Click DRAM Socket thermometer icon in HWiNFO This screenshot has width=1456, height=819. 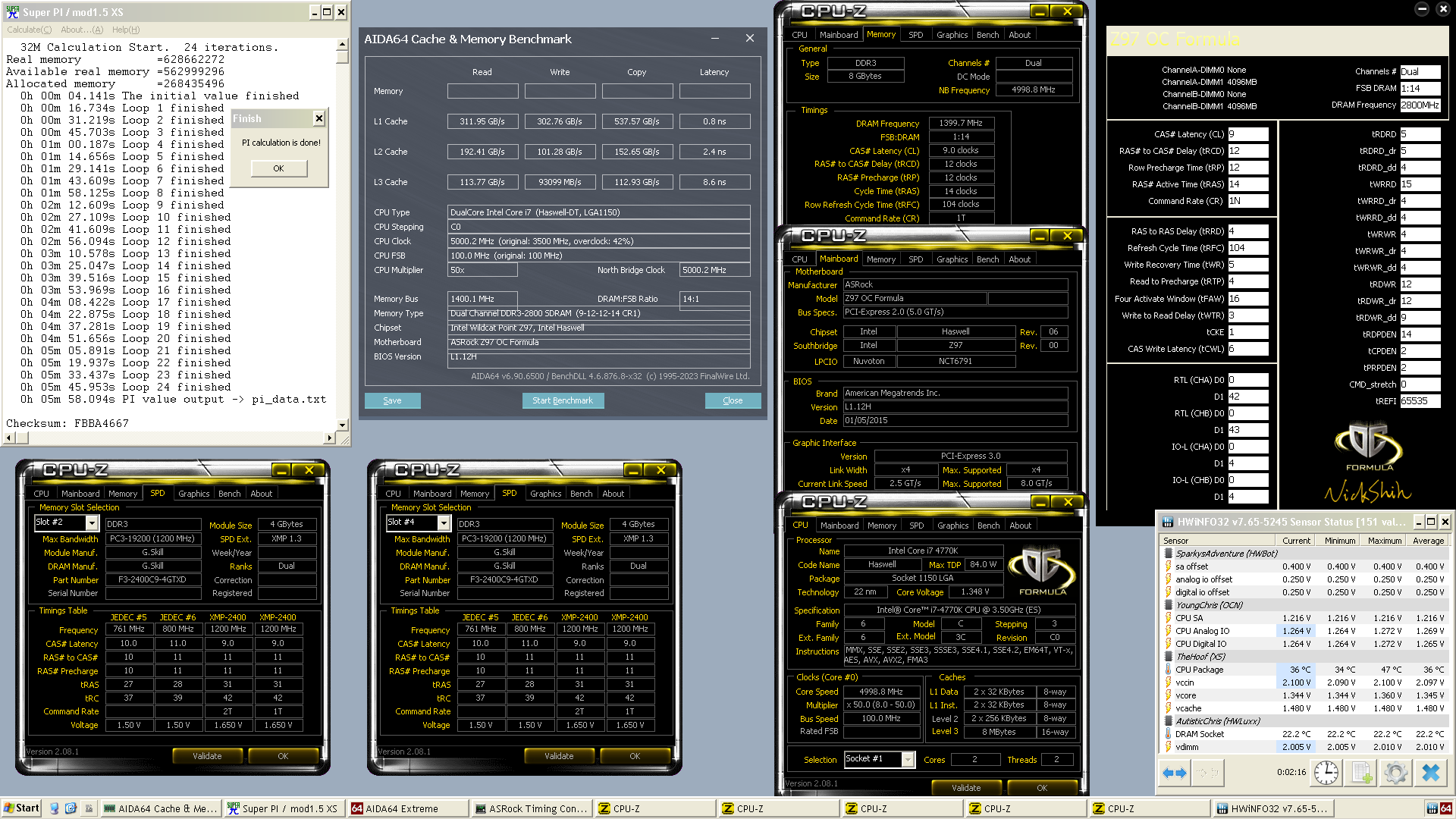1169,734
